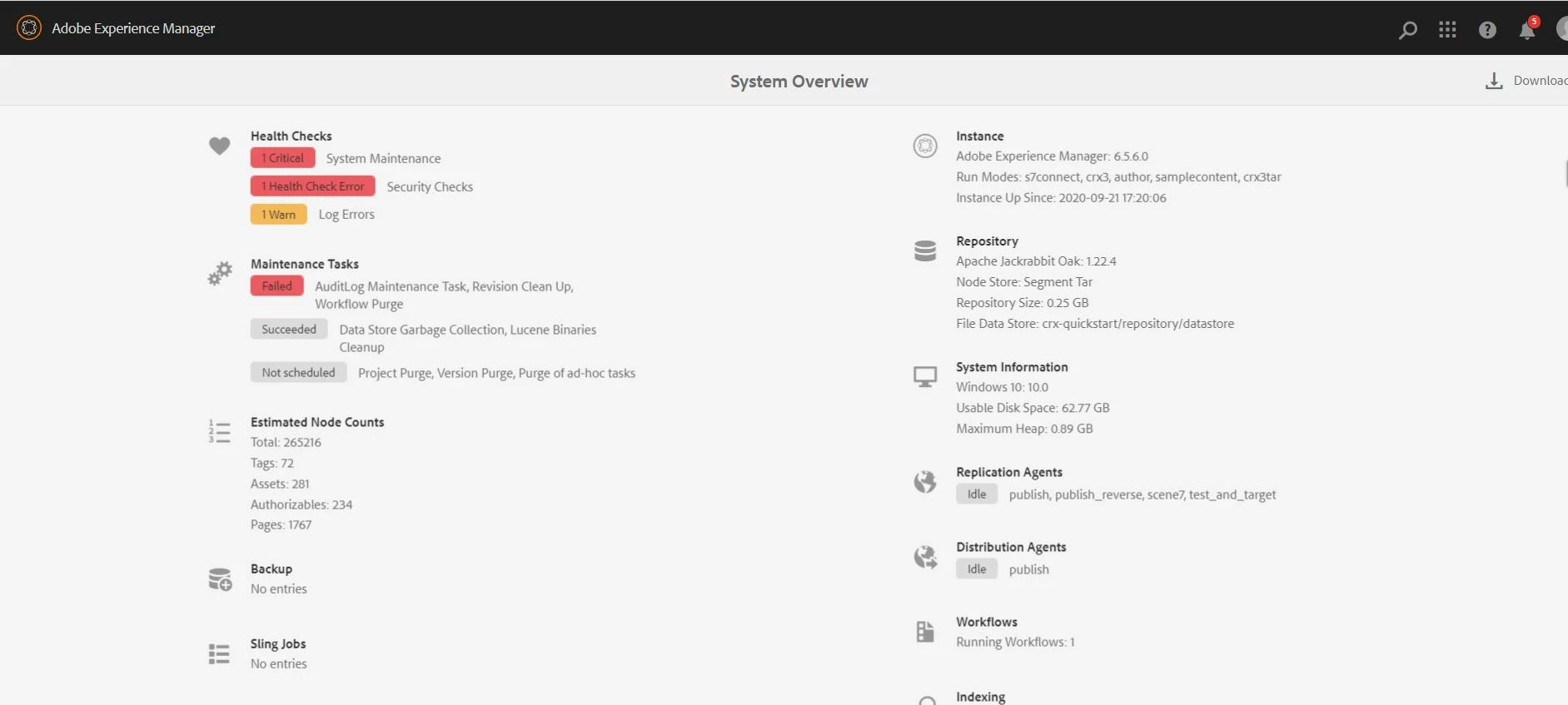The height and width of the screenshot is (705, 1568).
Task: Click the 'Succeeded' status badge
Action: (289, 330)
